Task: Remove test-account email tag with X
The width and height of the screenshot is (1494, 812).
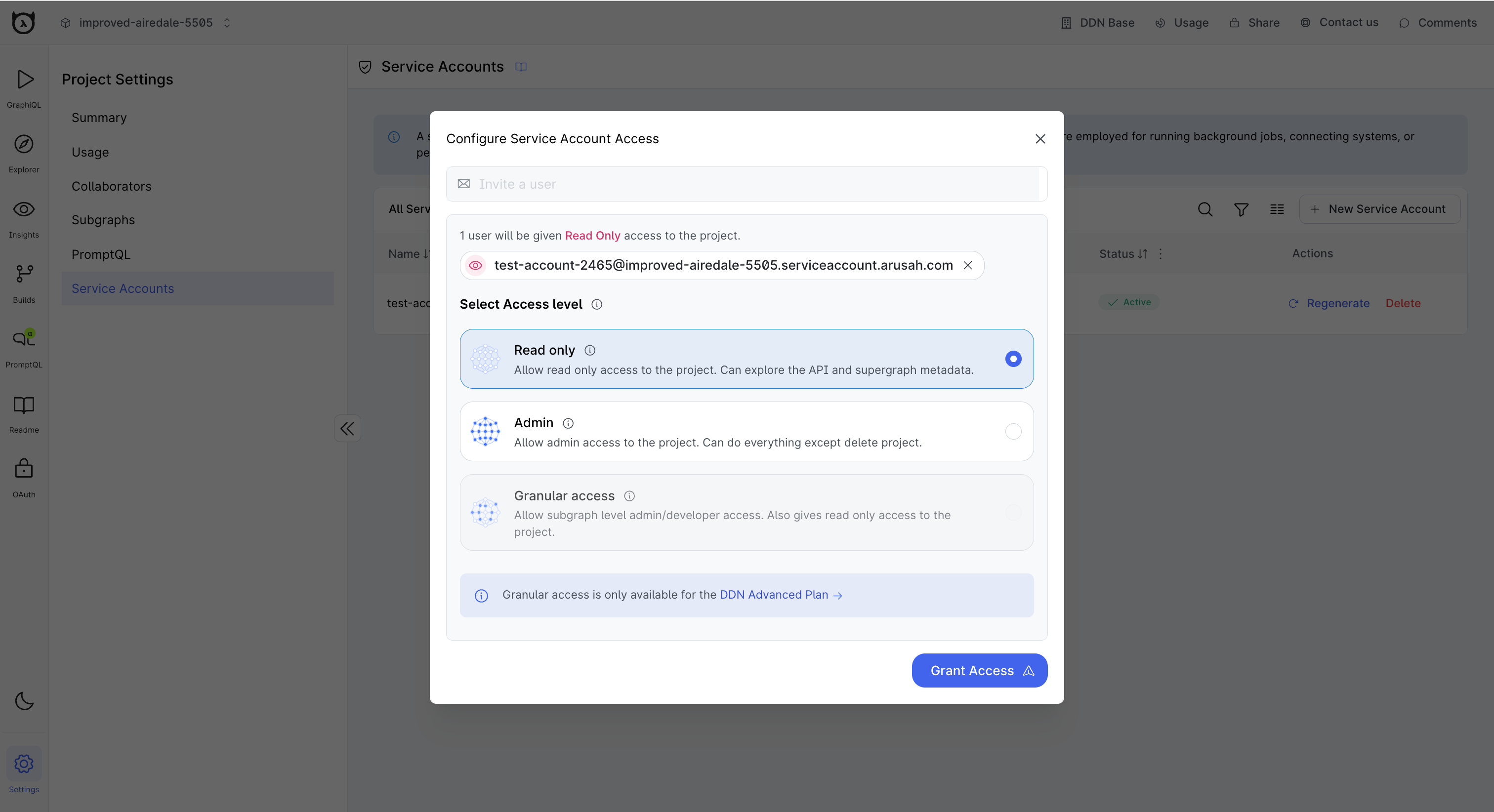Action: (968, 265)
